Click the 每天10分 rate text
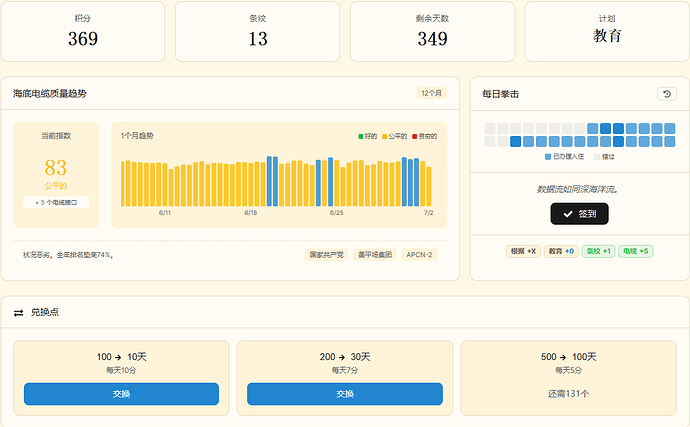Image resolution: width=690 pixels, height=427 pixels. [x=121, y=371]
